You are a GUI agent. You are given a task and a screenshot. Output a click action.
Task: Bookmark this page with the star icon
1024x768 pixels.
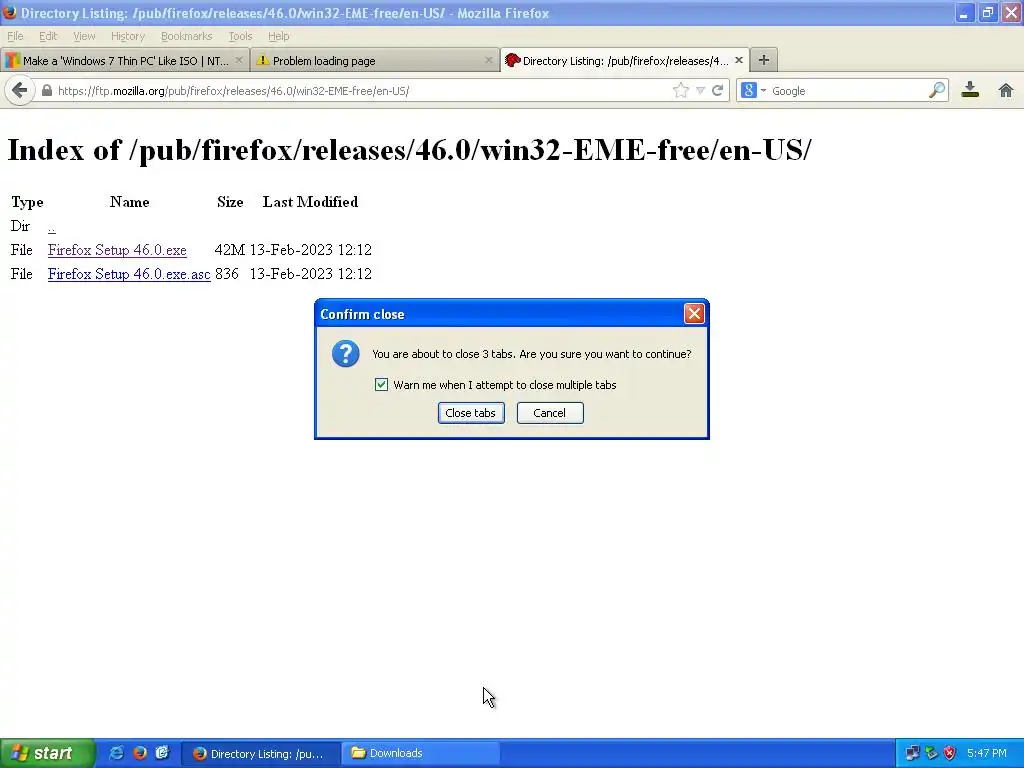(680, 91)
